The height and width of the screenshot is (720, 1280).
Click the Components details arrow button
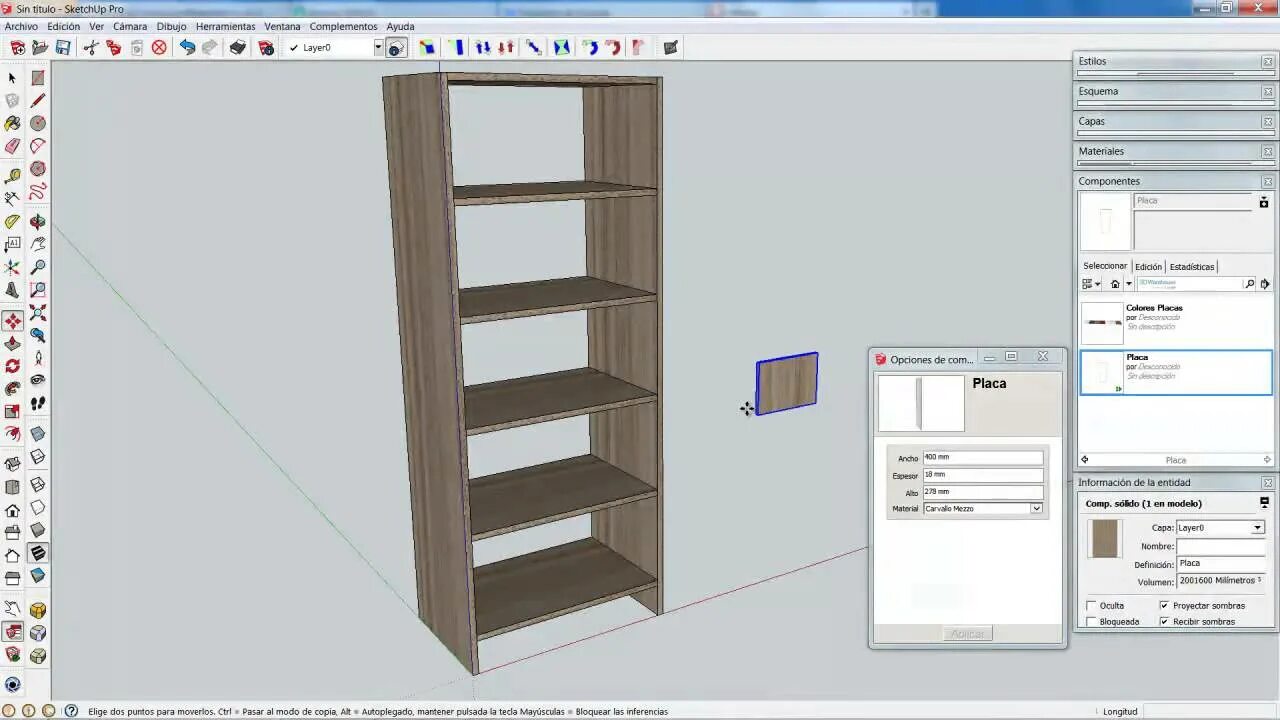[1265, 284]
